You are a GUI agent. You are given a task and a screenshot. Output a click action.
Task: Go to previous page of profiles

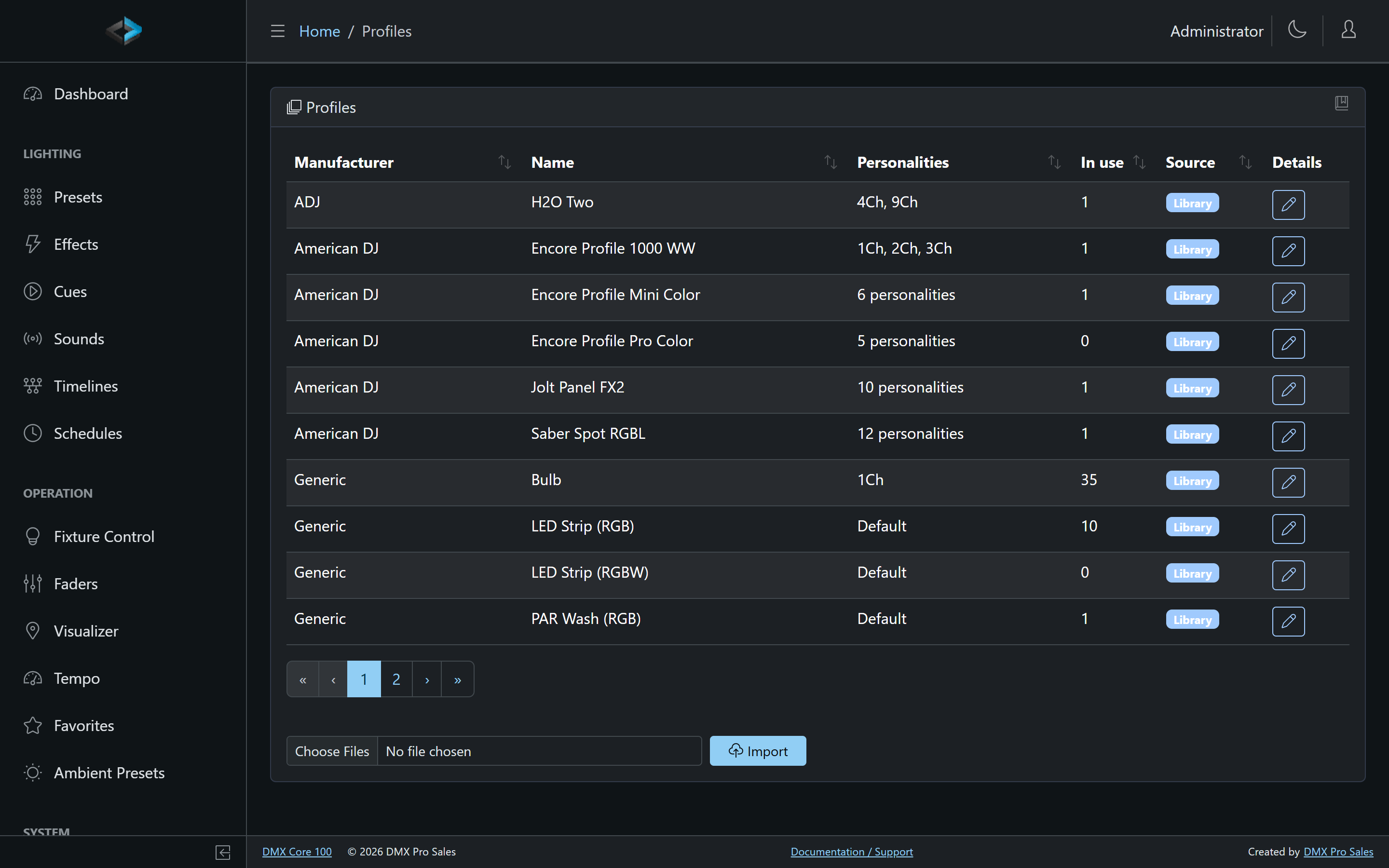pos(333,680)
